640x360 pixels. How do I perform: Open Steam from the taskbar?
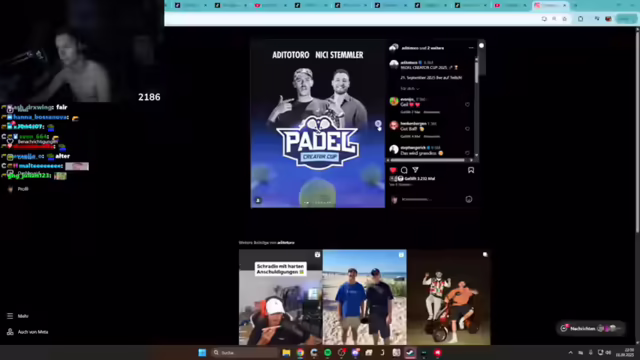point(410,353)
